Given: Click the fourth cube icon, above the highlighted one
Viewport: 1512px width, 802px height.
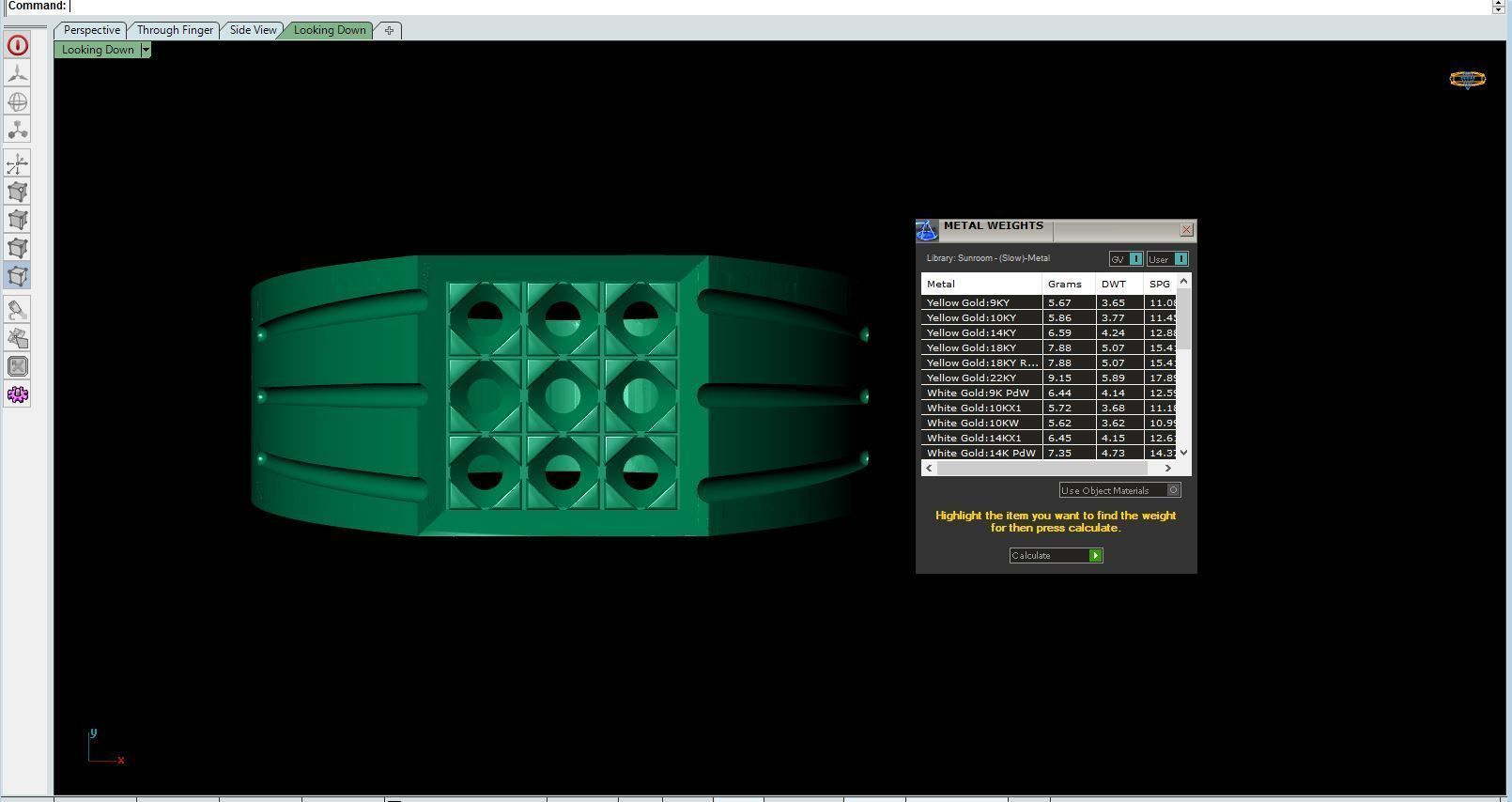Looking at the screenshot, I should click(x=18, y=248).
